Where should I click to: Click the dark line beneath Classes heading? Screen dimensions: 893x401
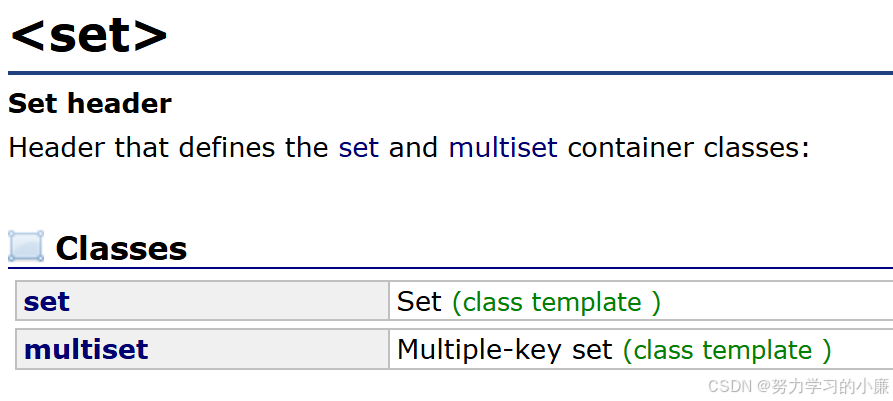pyautogui.click(x=450, y=268)
